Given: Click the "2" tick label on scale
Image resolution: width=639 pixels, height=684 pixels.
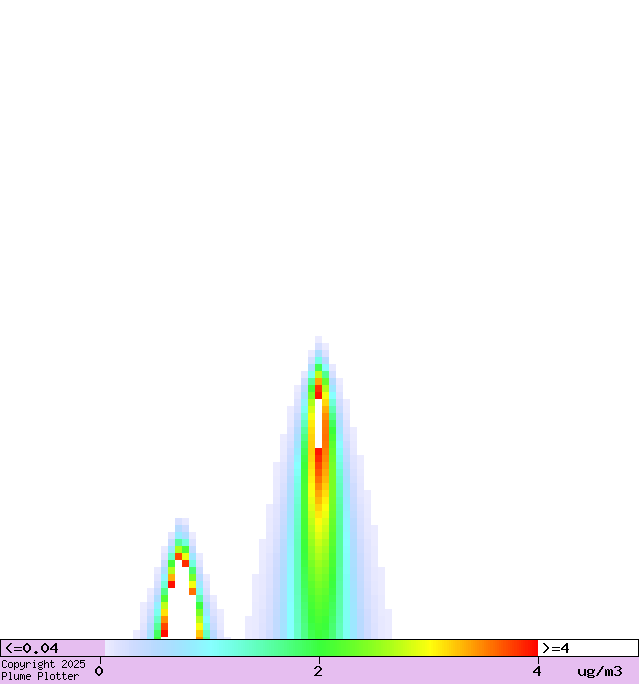Looking at the screenshot, I should coord(318,671).
